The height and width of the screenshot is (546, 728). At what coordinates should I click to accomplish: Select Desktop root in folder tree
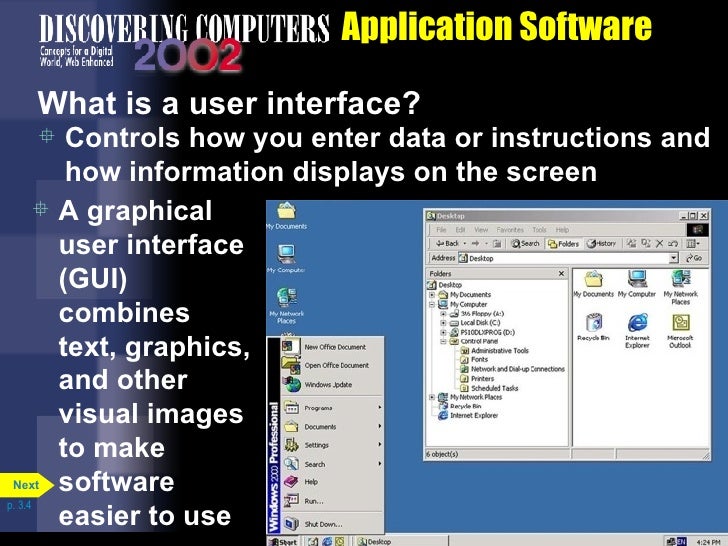pos(444,285)
